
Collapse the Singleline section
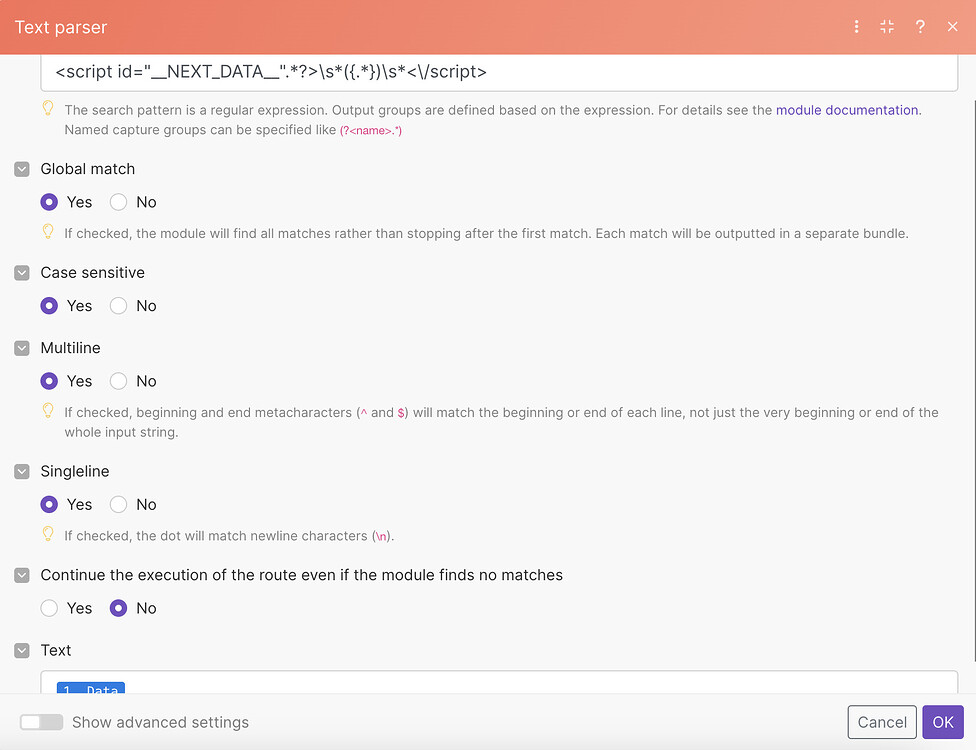[x=21, y=471]
